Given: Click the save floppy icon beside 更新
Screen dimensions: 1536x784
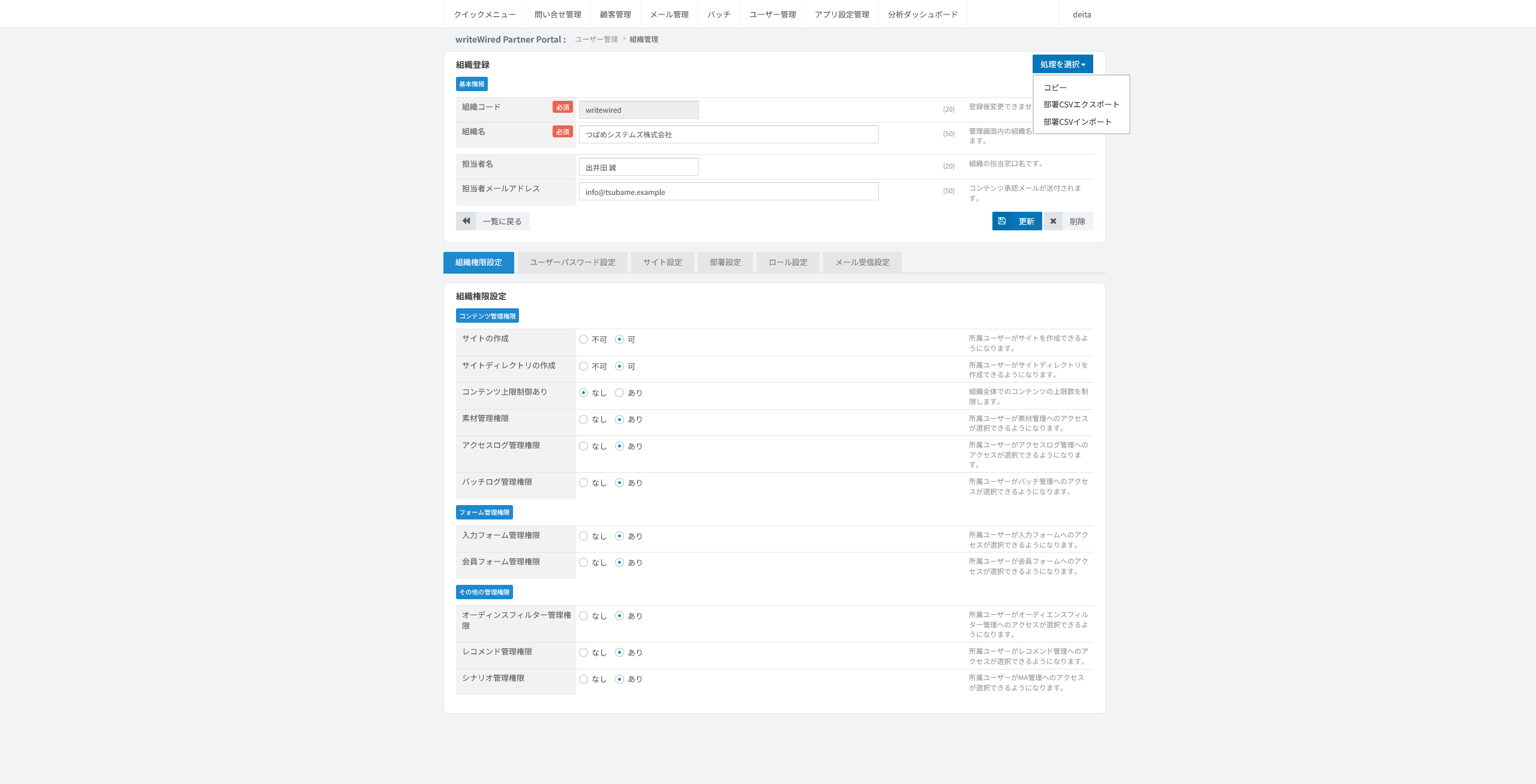Looking at the screenshot, I should click(1001, 221).
